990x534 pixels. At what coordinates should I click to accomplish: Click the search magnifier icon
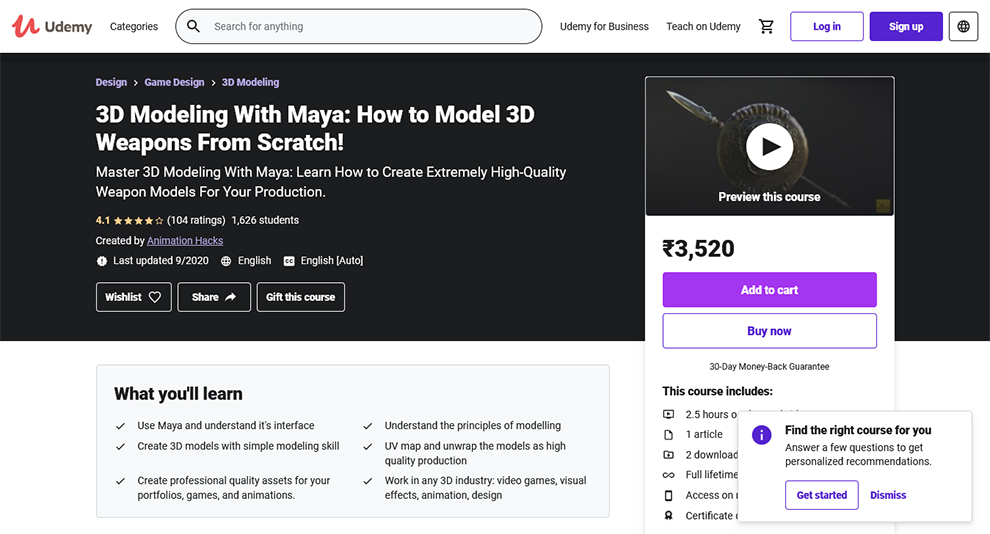pos(194,27)
